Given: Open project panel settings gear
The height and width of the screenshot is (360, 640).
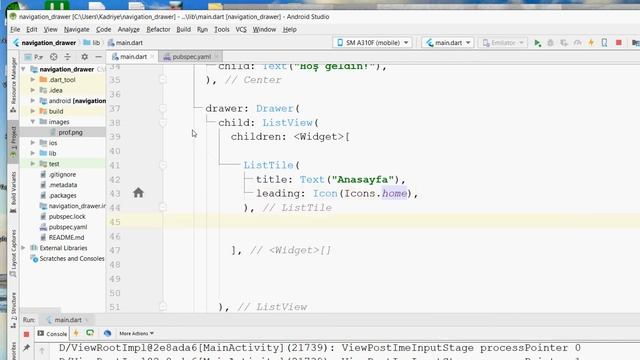Looking at the screenshot, I should pyautogui.click(x=84, y=57).
